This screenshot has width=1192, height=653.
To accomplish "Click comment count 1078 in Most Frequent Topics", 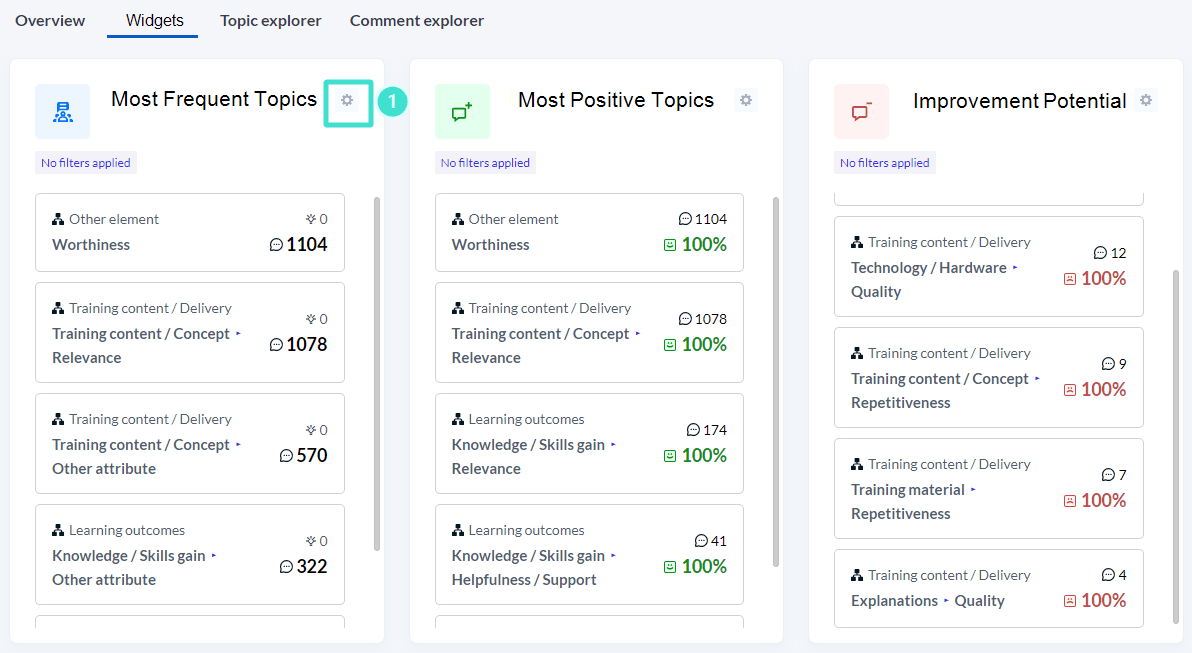I will [306, 344].
